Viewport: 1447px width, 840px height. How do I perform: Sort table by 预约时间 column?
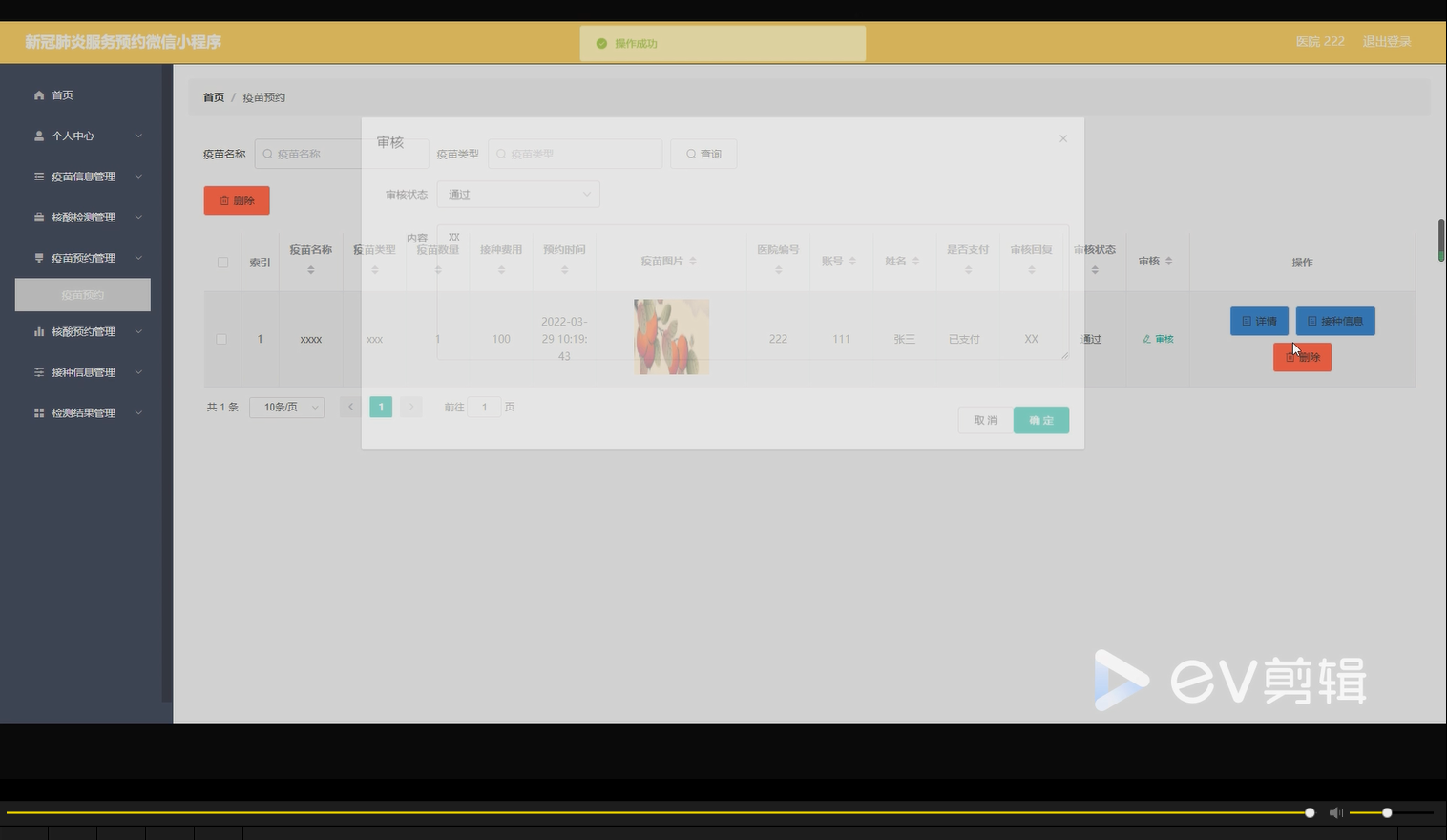pyautogui.click(x=564, y=270)
